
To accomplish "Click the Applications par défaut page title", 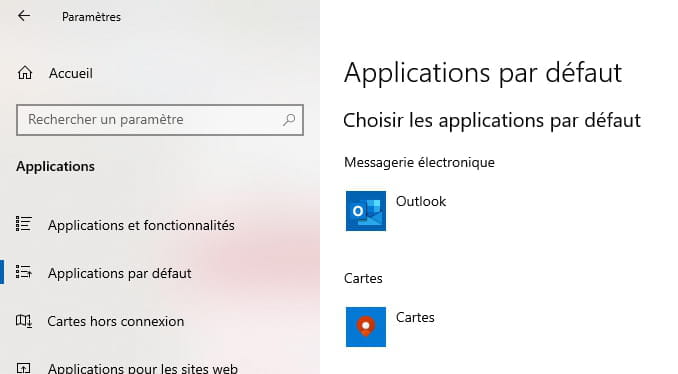I will pyautogui.click(x=483, y=73).
